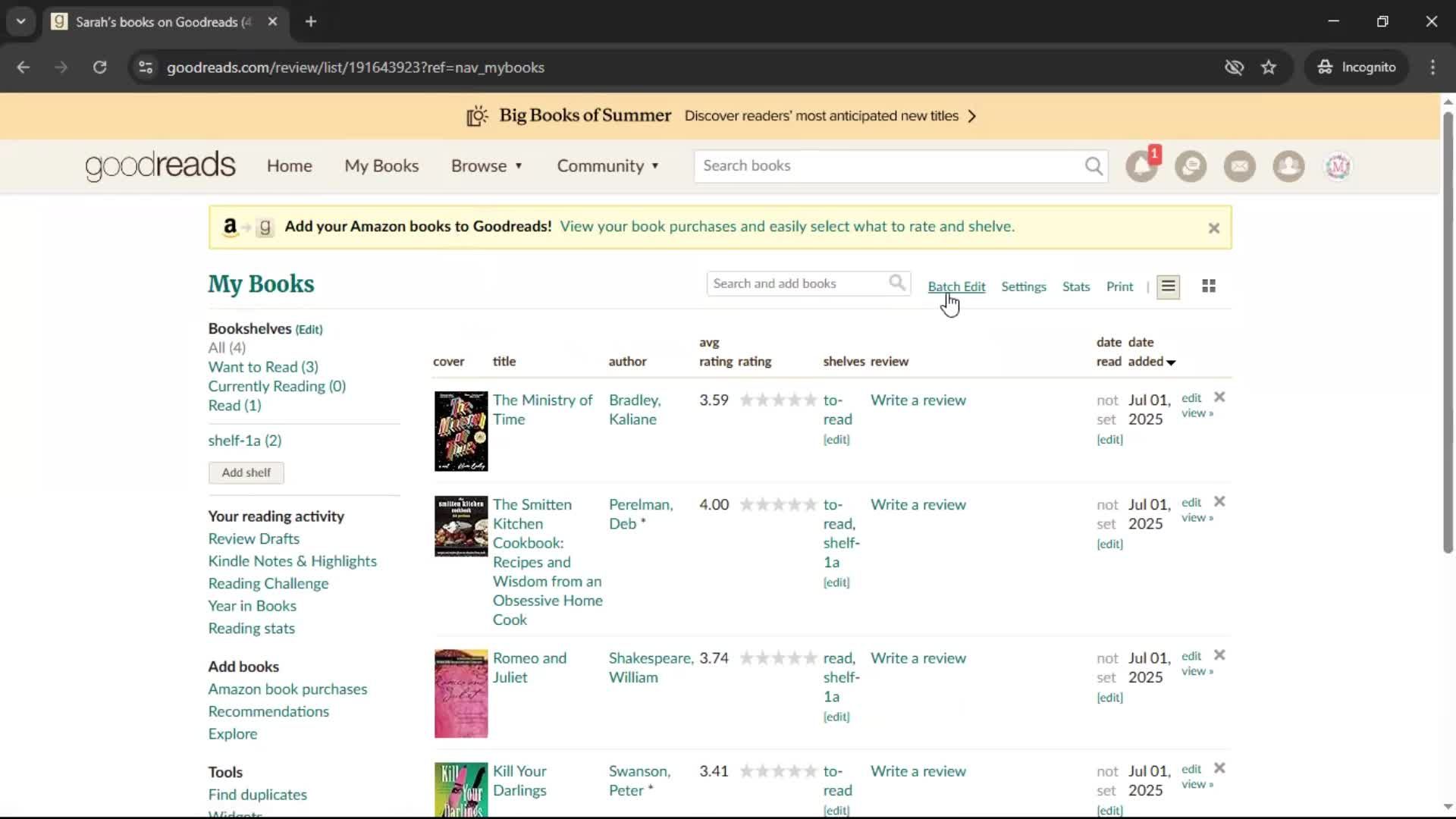Open the notifications bell icon
The image size is (1456, 819).
[1141, 166]
